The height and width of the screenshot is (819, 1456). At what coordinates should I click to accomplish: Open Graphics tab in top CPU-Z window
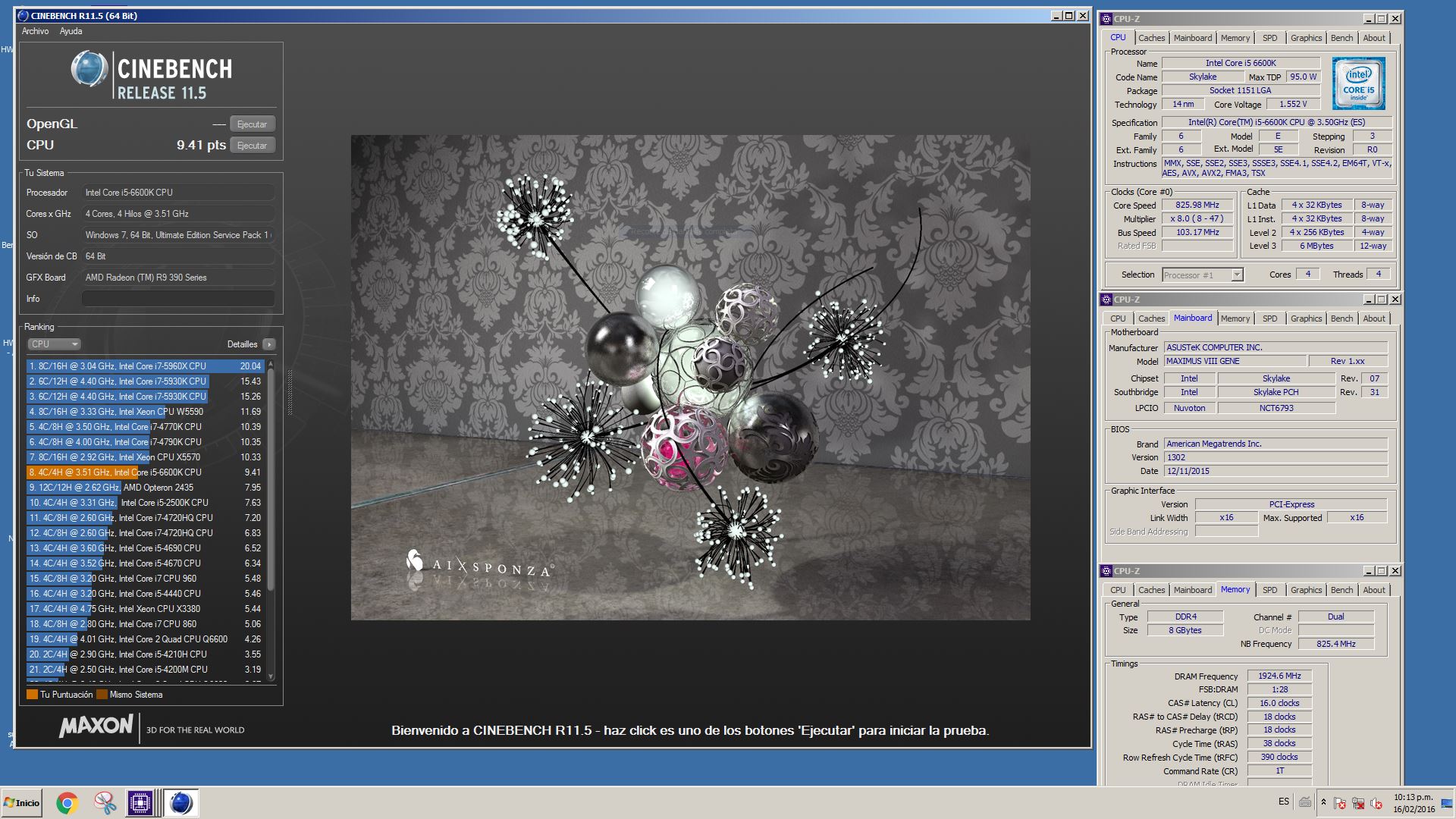pos(1306,38)
